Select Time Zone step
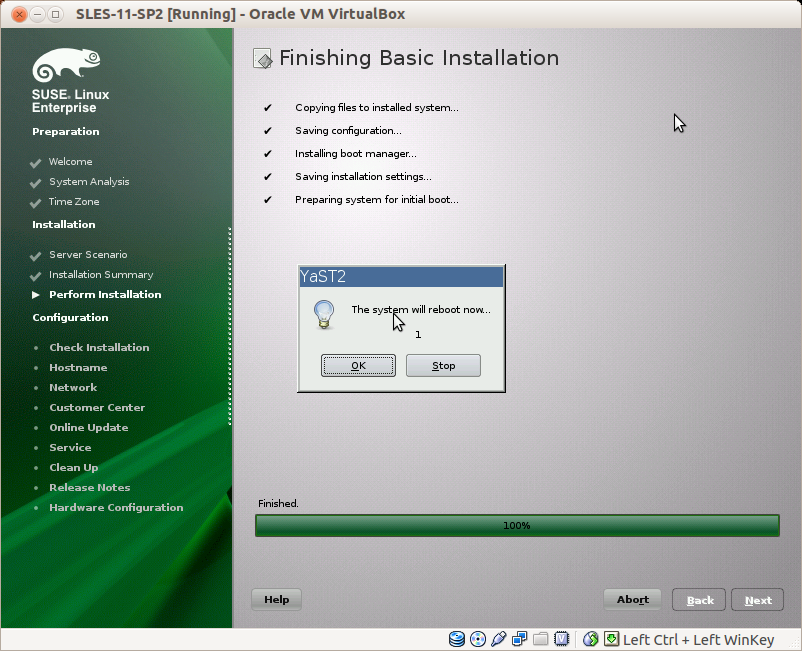This screenshot has height=651, width=802. coord(74,201)
